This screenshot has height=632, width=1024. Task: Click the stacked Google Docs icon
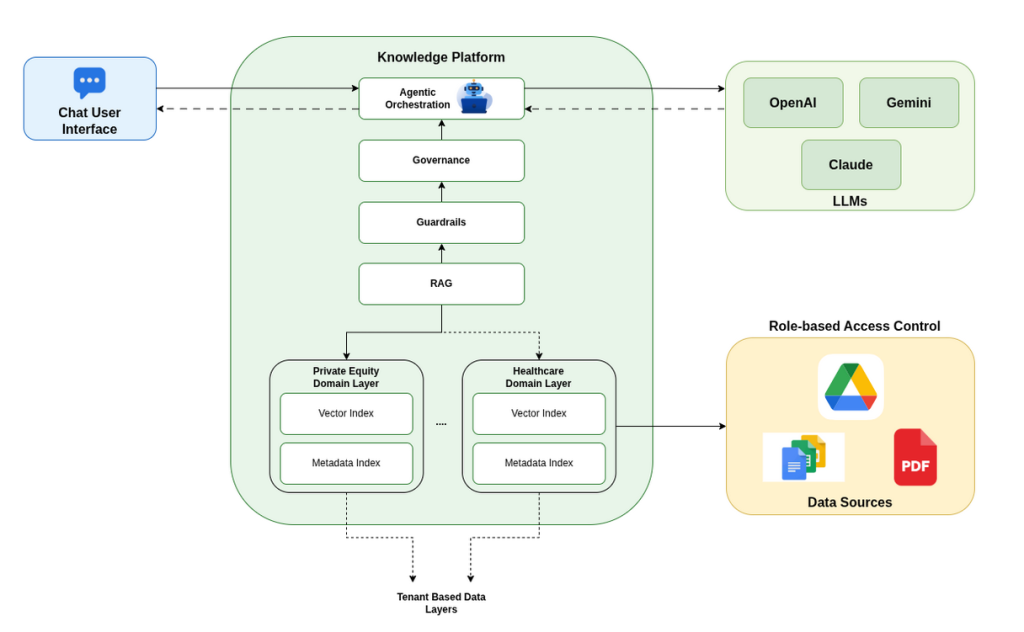pos(802,456)
